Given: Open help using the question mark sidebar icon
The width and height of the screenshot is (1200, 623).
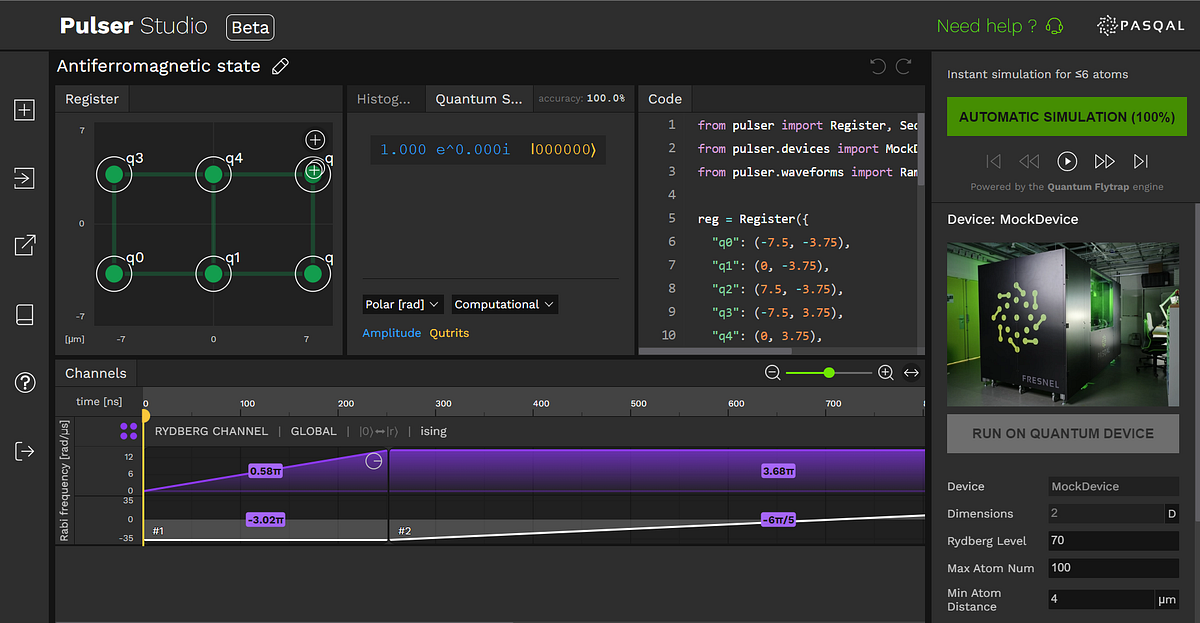Looking at the screenshot, I should pos(24,382).
